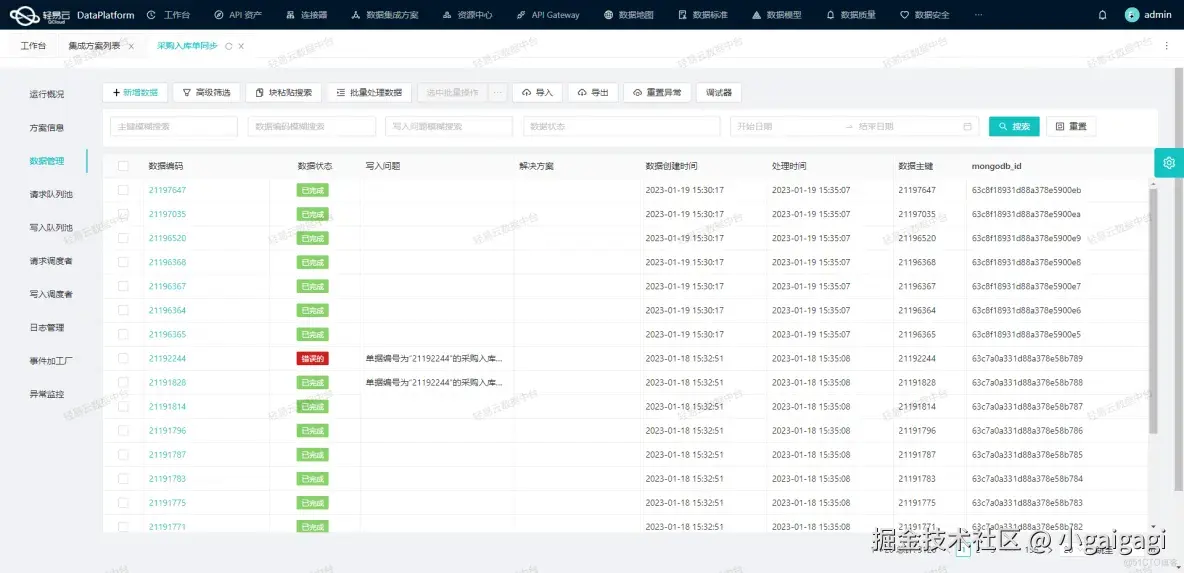Click the 导出 export button

593,92
